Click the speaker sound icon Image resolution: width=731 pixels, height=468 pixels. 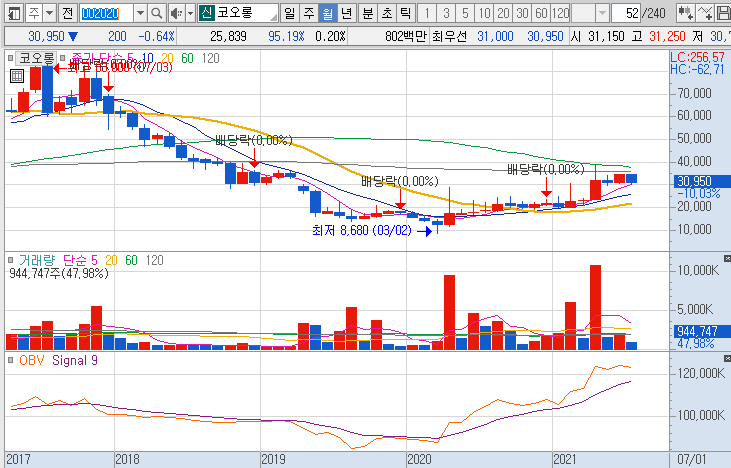click(176, 13)
